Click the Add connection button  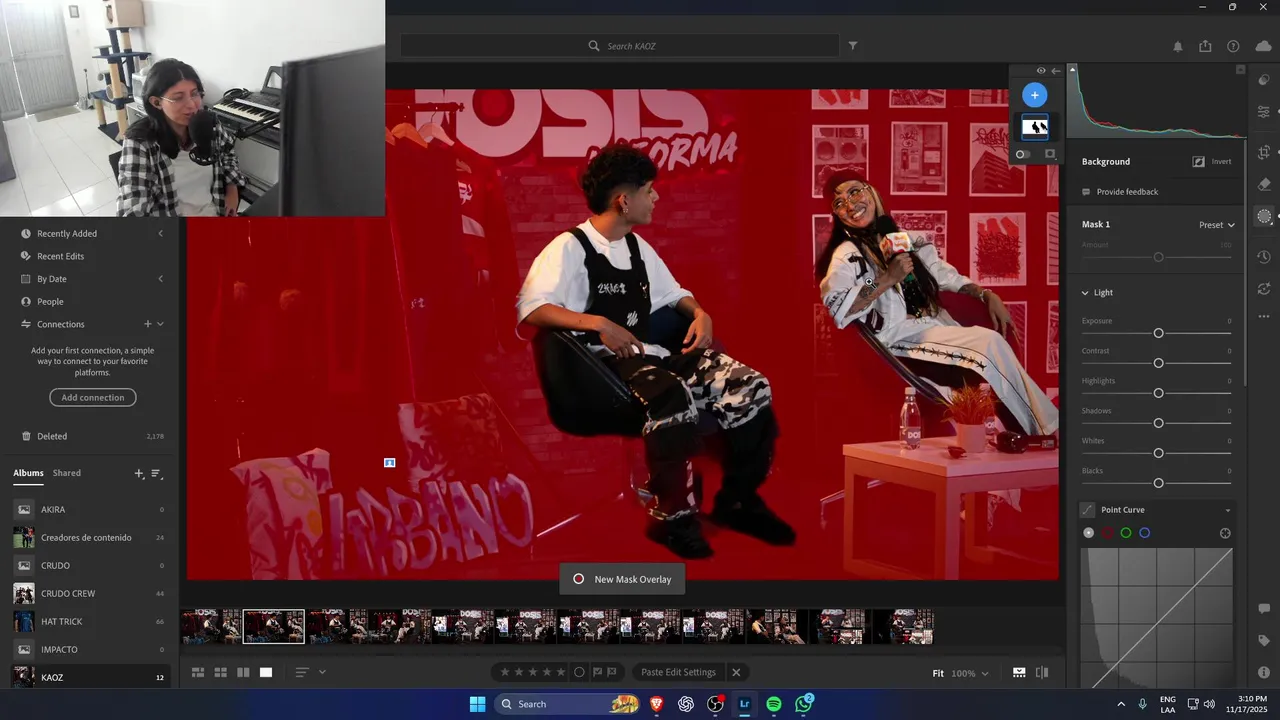tap(93, 398)
